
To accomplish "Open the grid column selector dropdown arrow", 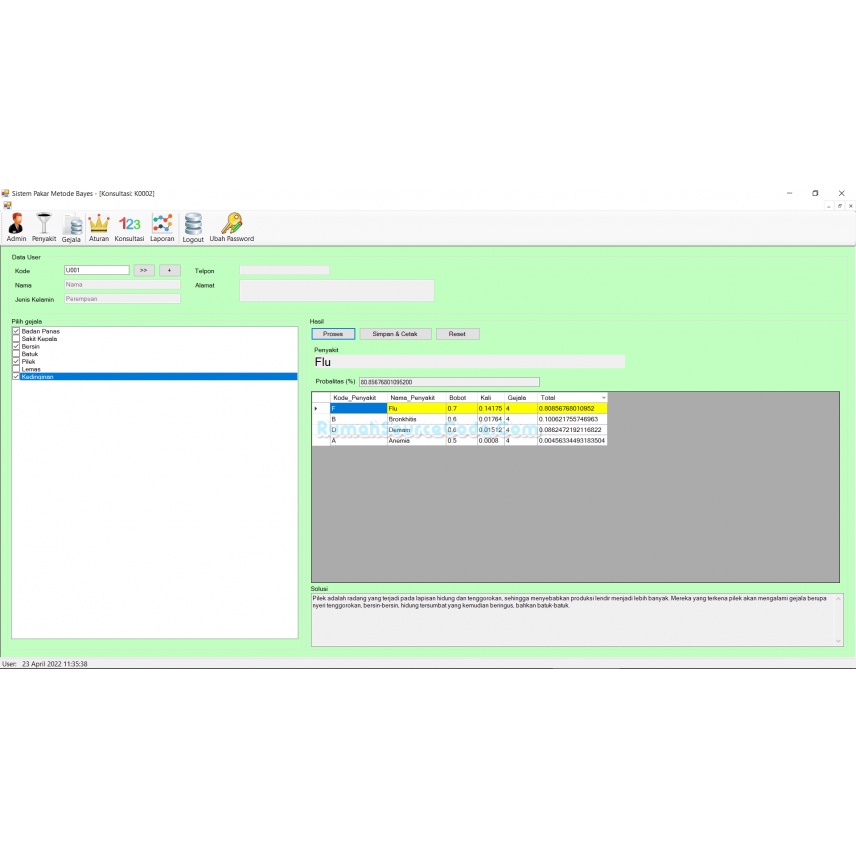I will [602, 397].
